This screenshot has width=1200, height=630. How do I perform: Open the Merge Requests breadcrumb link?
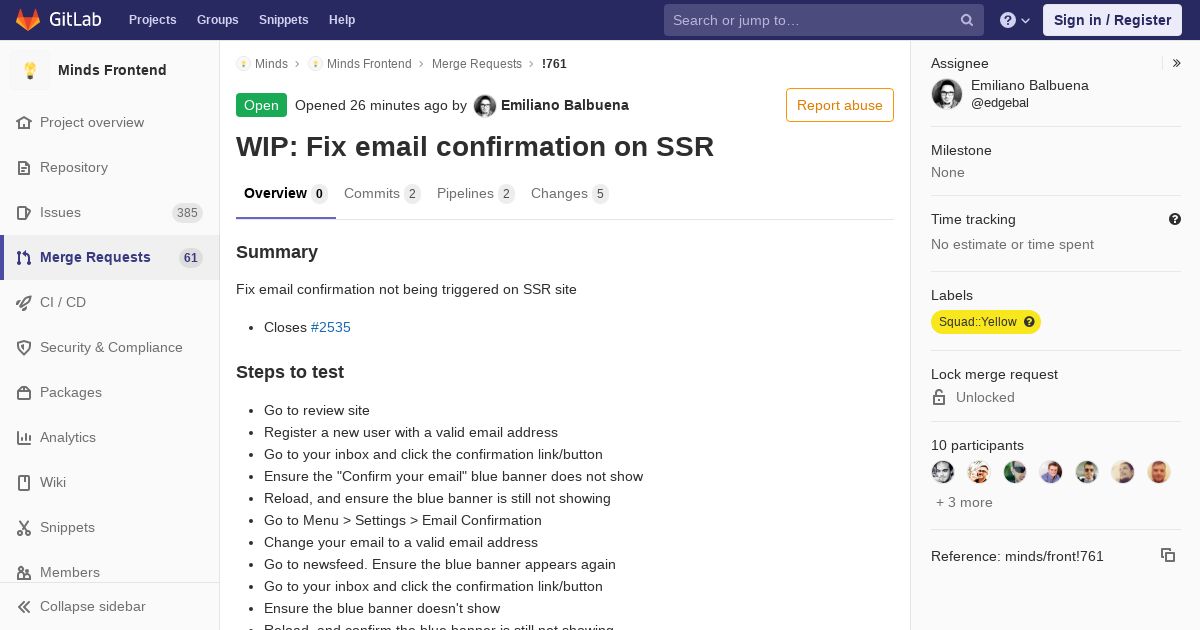point(477,64)
